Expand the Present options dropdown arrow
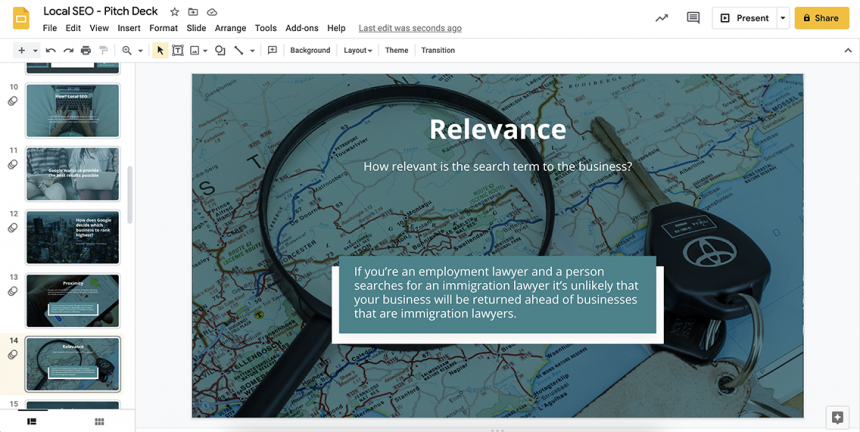860x432 pixels. click(783, 18)
